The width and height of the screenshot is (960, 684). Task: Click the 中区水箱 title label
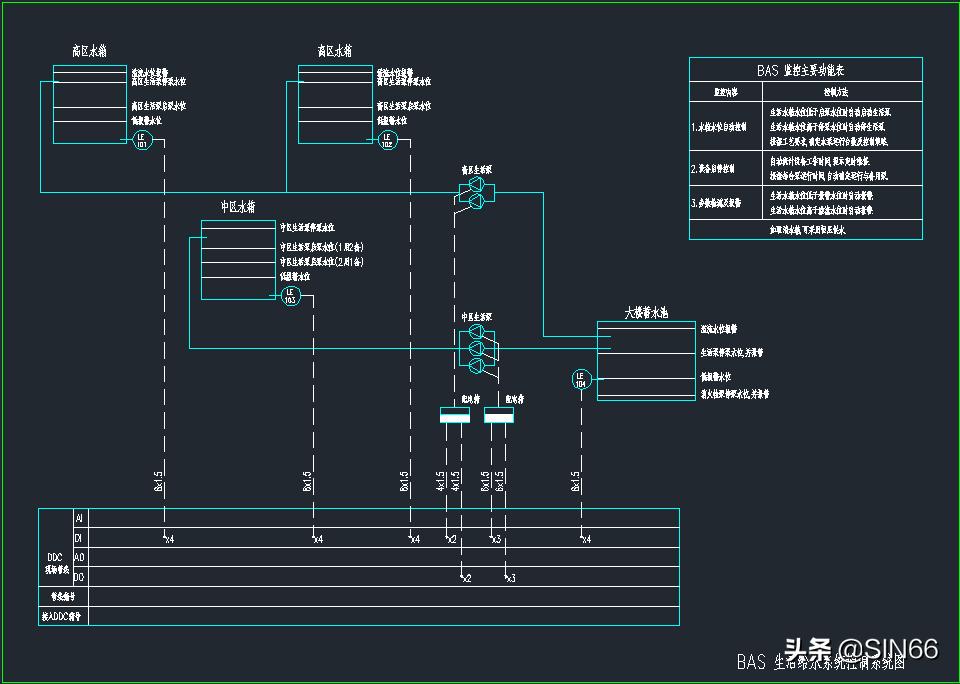click(238, 207)
